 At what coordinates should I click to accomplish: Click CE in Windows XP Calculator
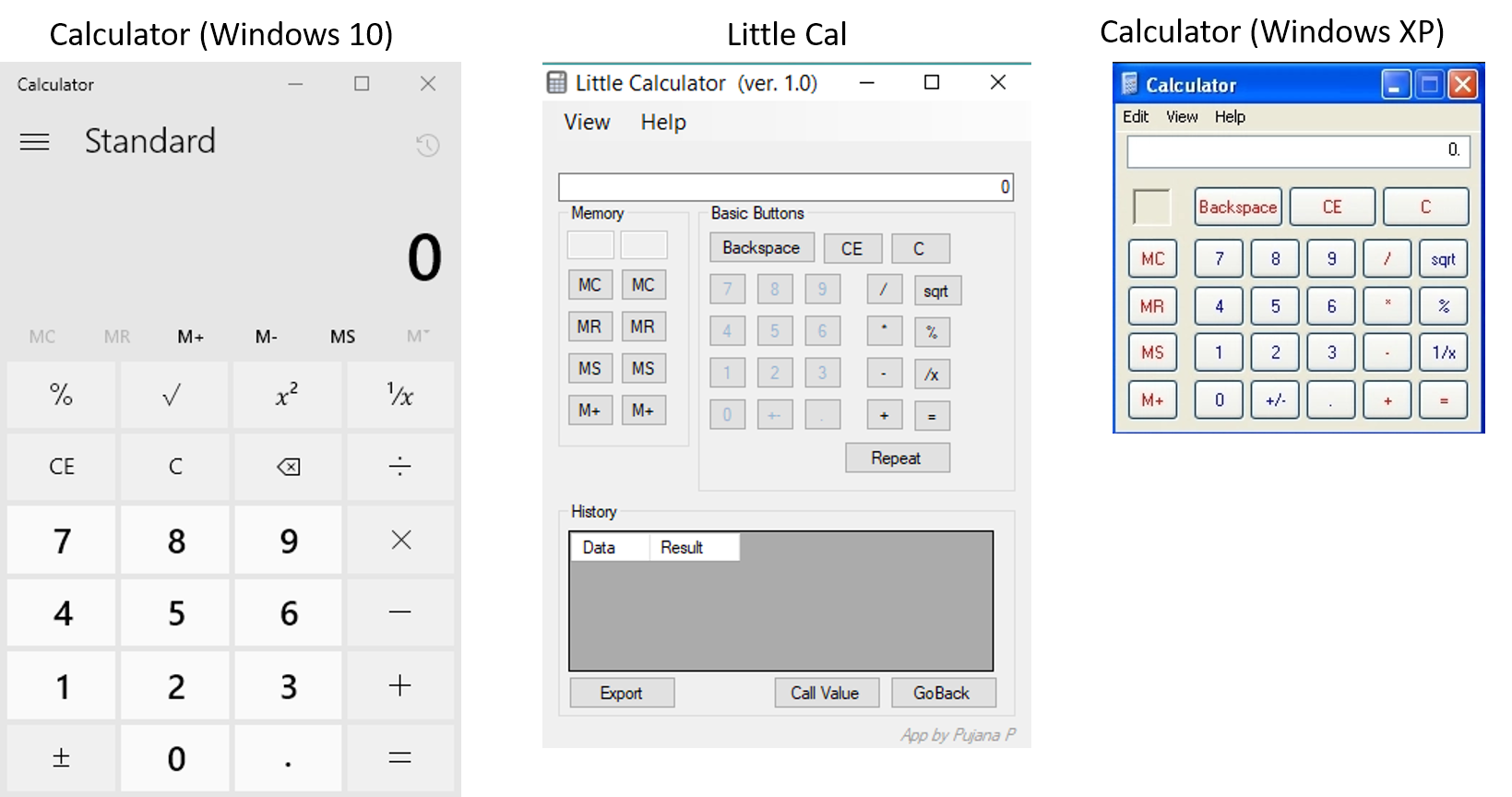point(1332,207)
